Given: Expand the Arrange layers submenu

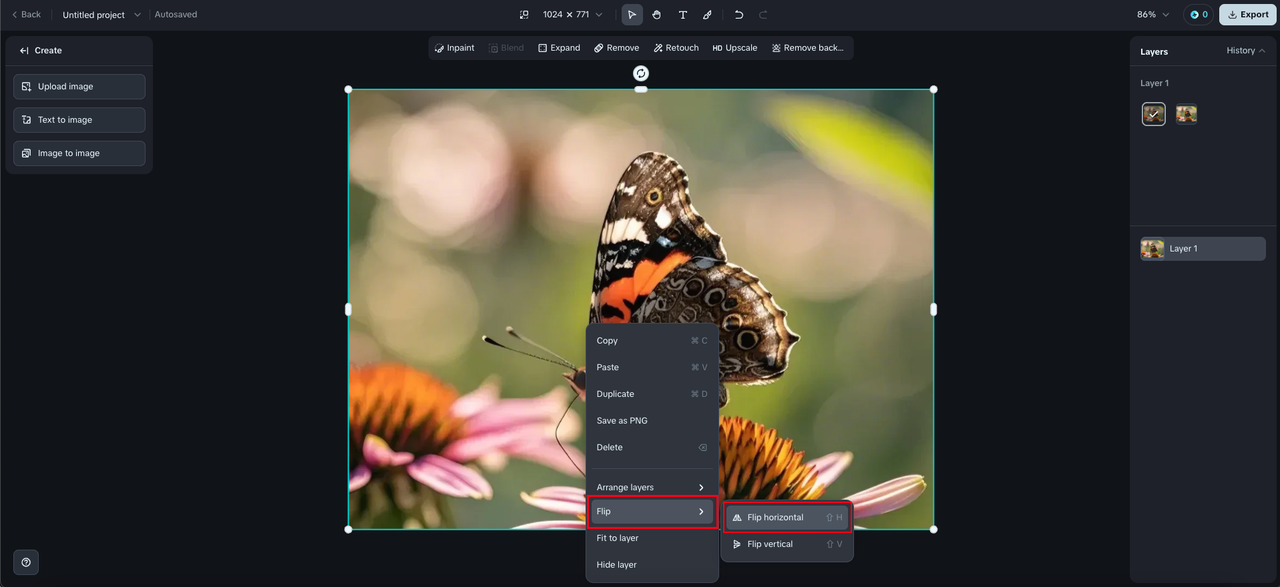Looking at the screenshot, I should tap(652, 487).
